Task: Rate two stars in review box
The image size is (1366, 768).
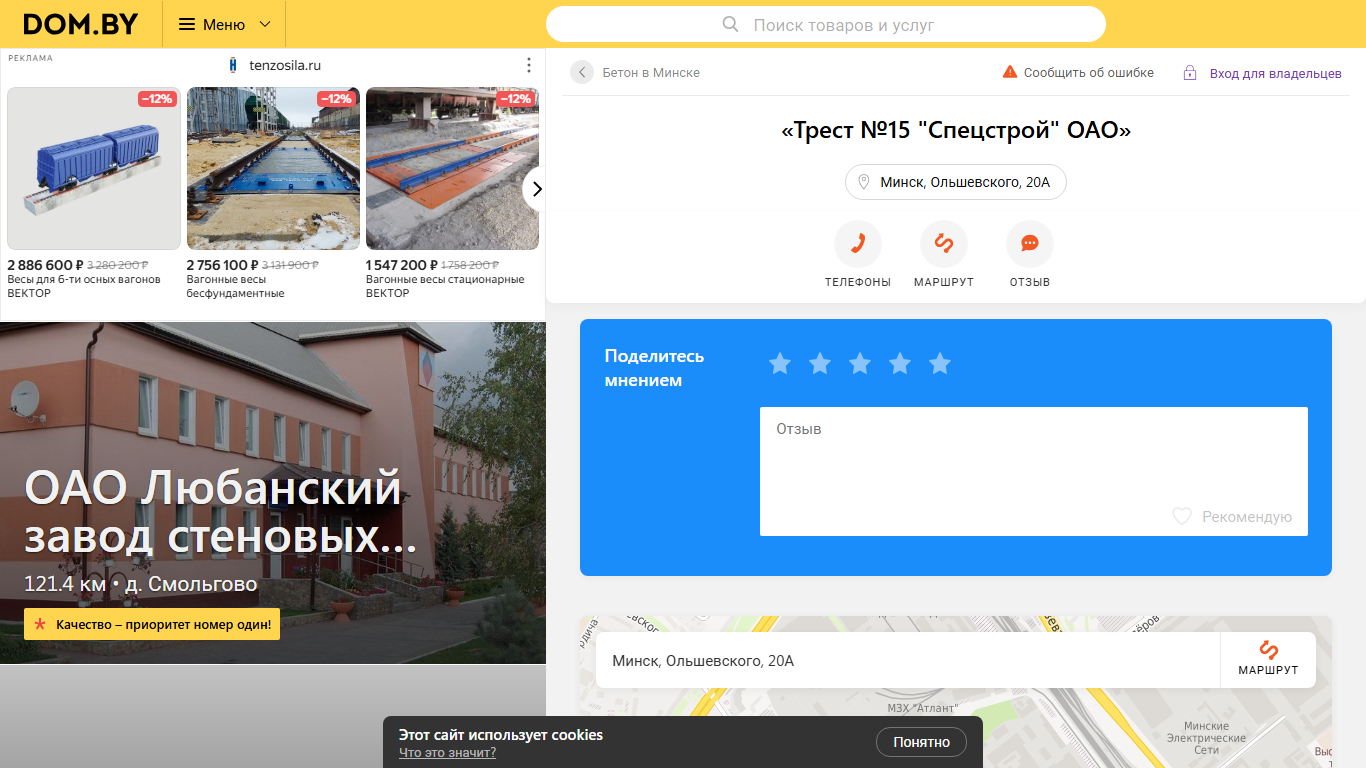Action: [820, 363]
